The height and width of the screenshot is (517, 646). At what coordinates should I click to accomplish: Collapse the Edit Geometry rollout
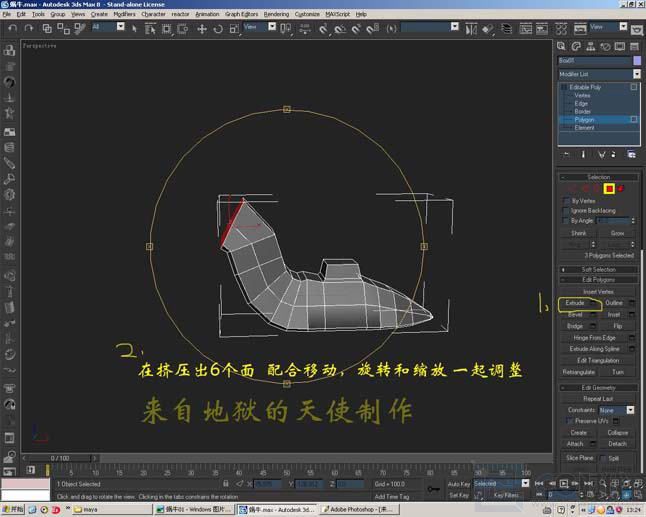pyautogui.click(x=598, y=388)
